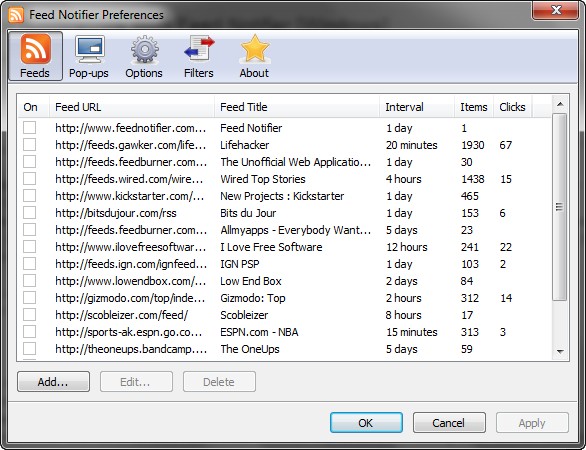The width and height of the screenshot is (586, 450).
Task: Select the http://feeds.ign.com/ignfeed... URL
Action: pyautogui.click(x=131, y=264)
